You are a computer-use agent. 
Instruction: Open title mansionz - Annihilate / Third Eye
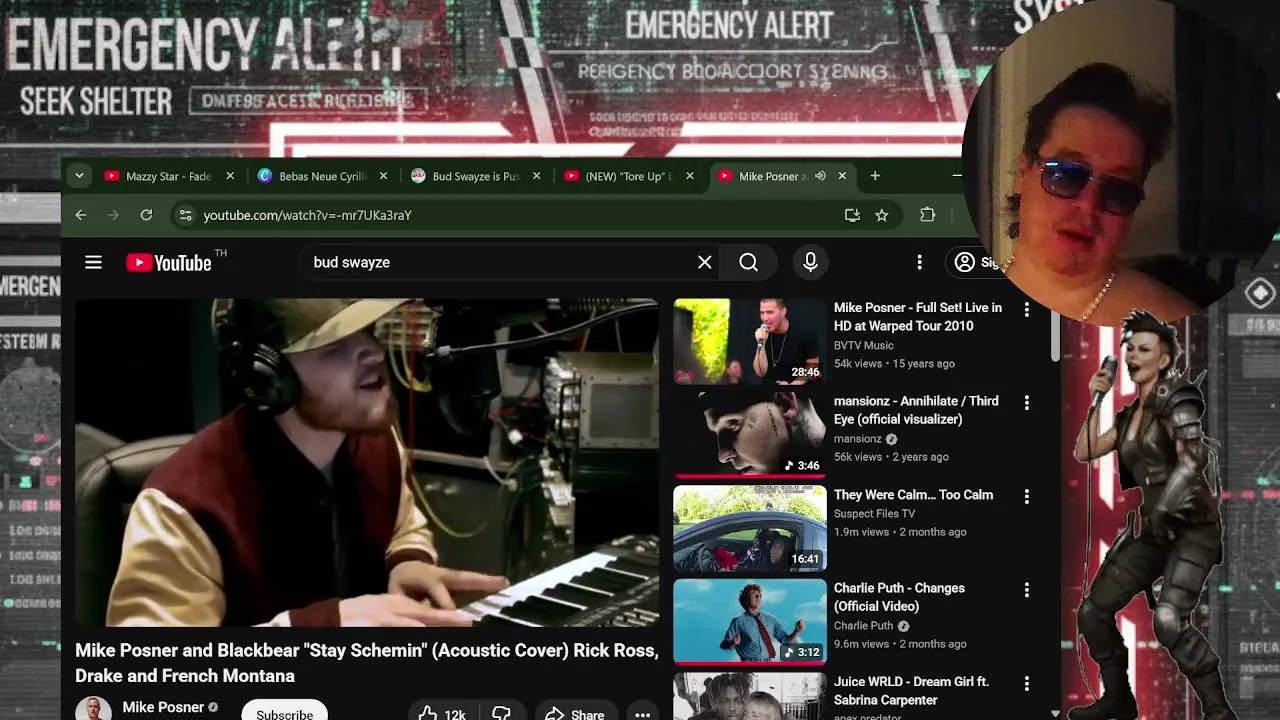(916, 410)
